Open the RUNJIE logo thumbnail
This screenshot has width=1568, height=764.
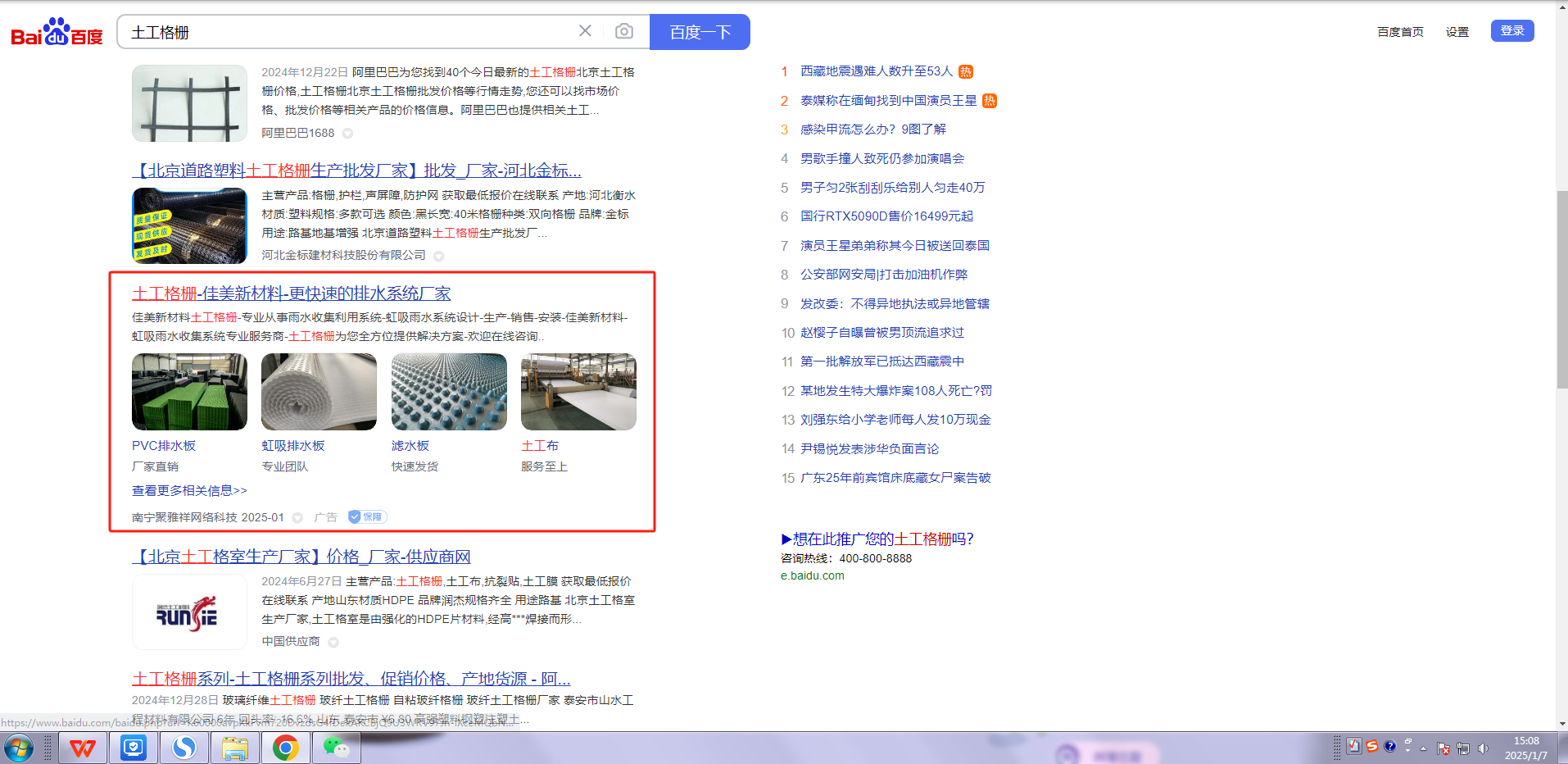189,612
